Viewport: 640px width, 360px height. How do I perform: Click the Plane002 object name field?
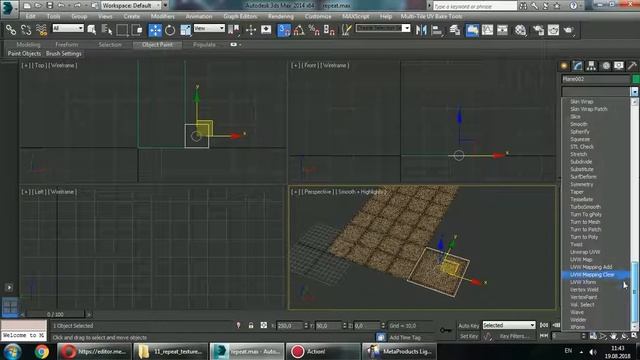click(596, 79)
